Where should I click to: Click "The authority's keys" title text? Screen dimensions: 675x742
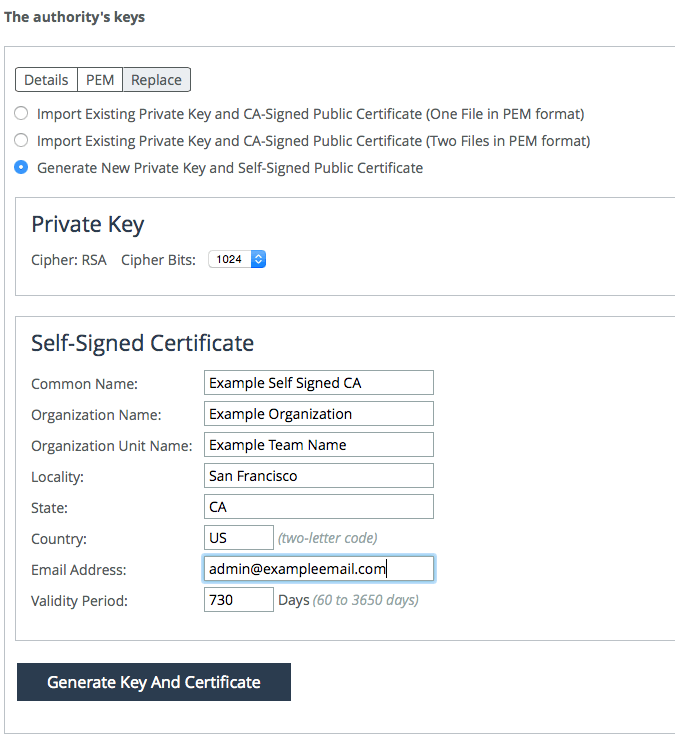74,17
